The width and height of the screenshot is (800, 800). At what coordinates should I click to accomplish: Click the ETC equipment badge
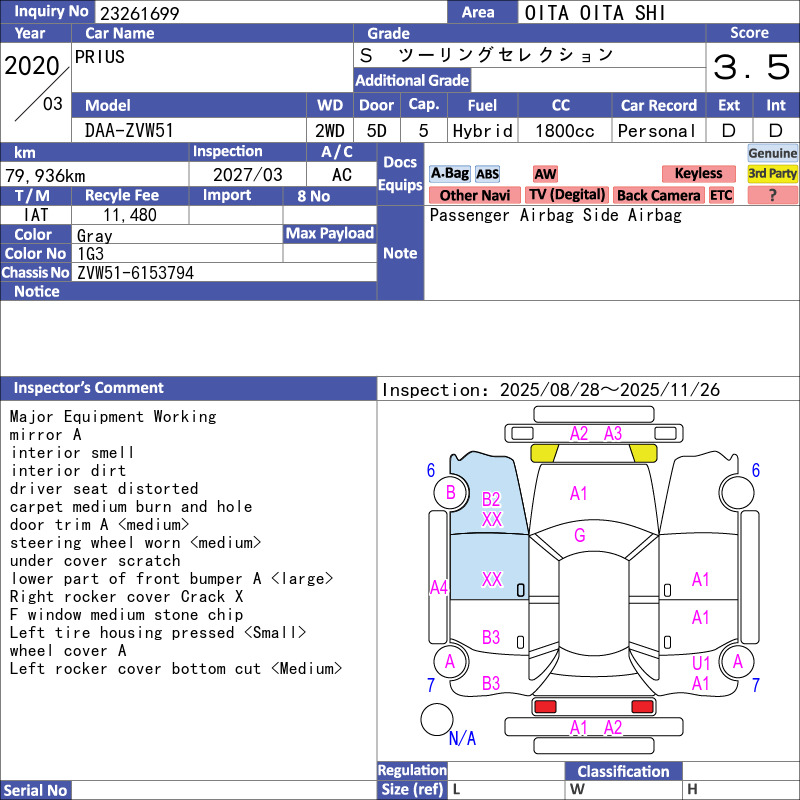coord(721,195)
